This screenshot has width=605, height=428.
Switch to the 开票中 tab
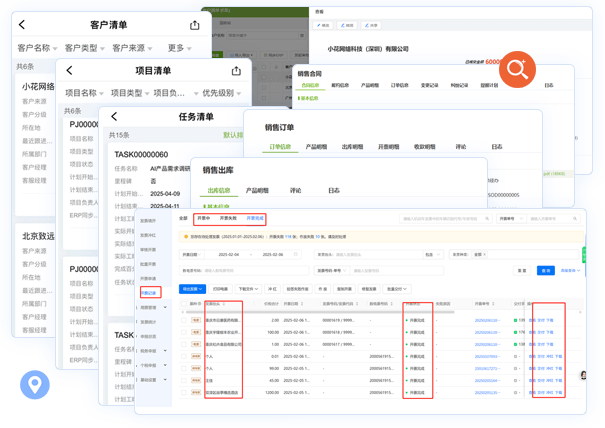pyautogui.click(x=204, y=218)
